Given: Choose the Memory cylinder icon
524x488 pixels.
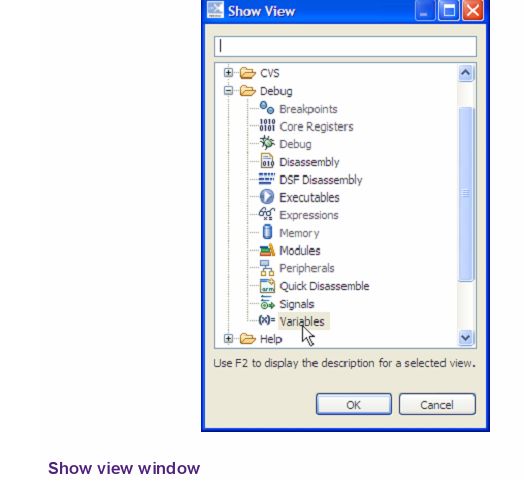Looking at the screenshot, I should (267, 232).
